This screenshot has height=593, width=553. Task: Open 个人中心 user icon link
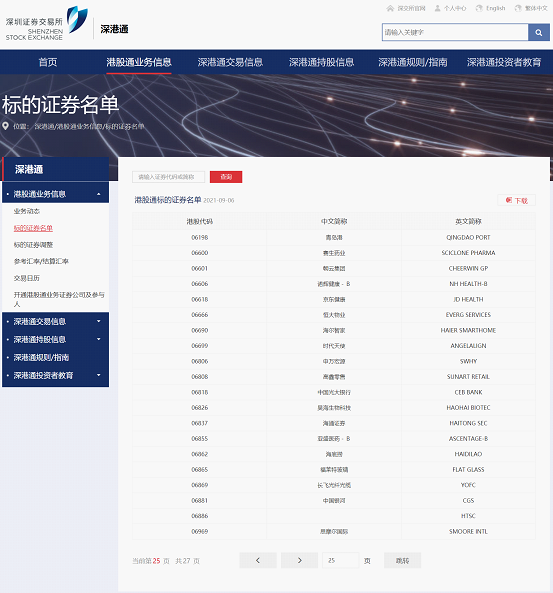(x=450, y=8)
